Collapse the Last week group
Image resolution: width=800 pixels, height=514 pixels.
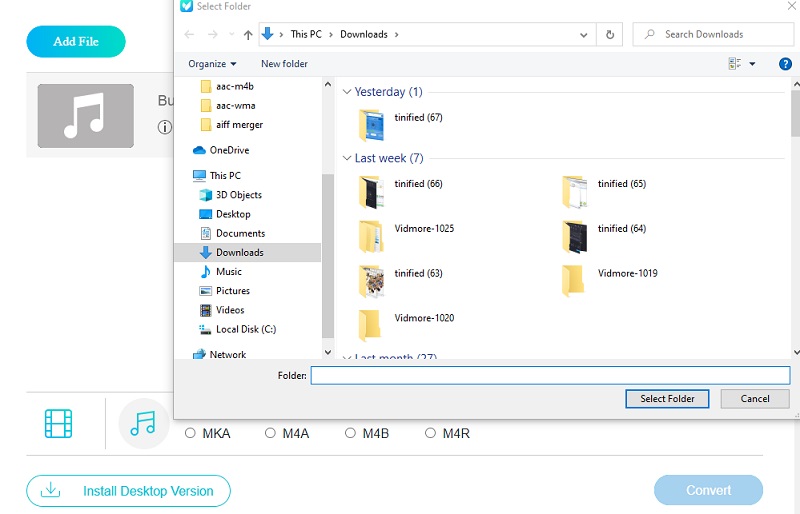347,158
